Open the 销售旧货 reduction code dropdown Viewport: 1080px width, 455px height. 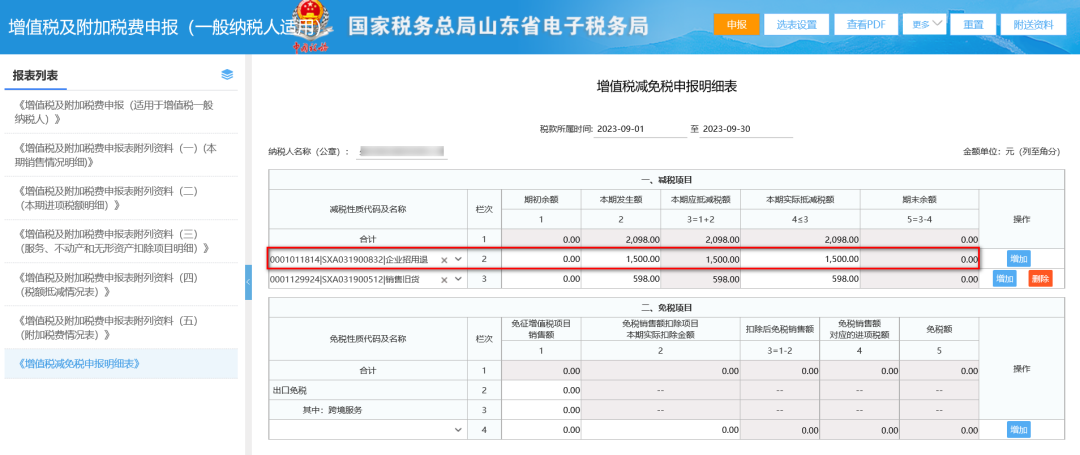pos(459,280)
